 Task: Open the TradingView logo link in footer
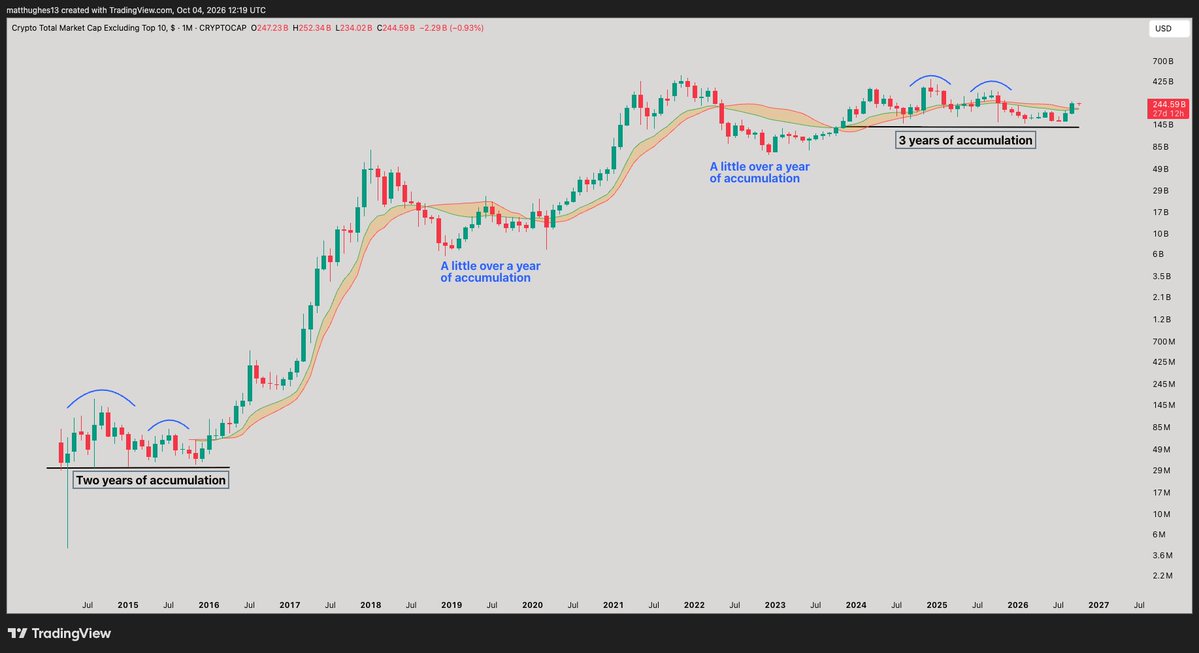(59, 633)
